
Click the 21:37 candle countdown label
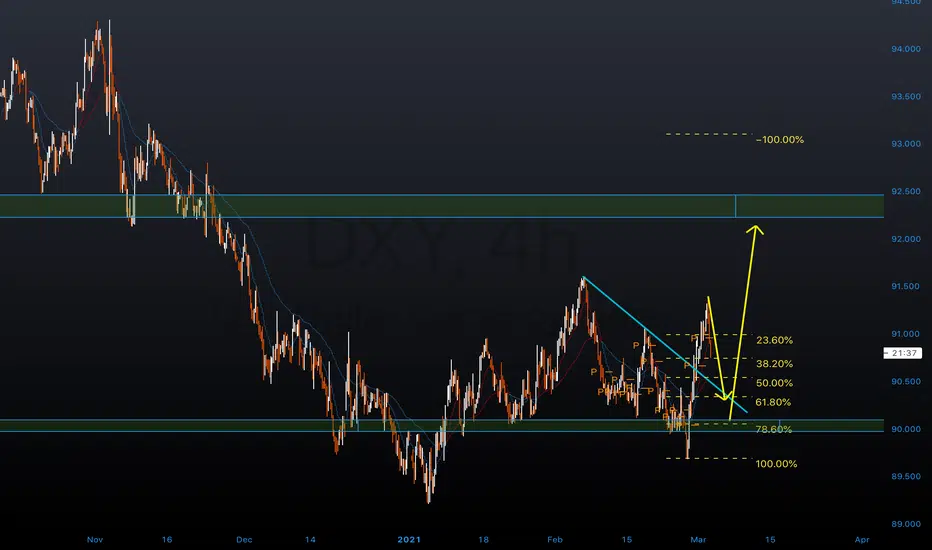903,353
